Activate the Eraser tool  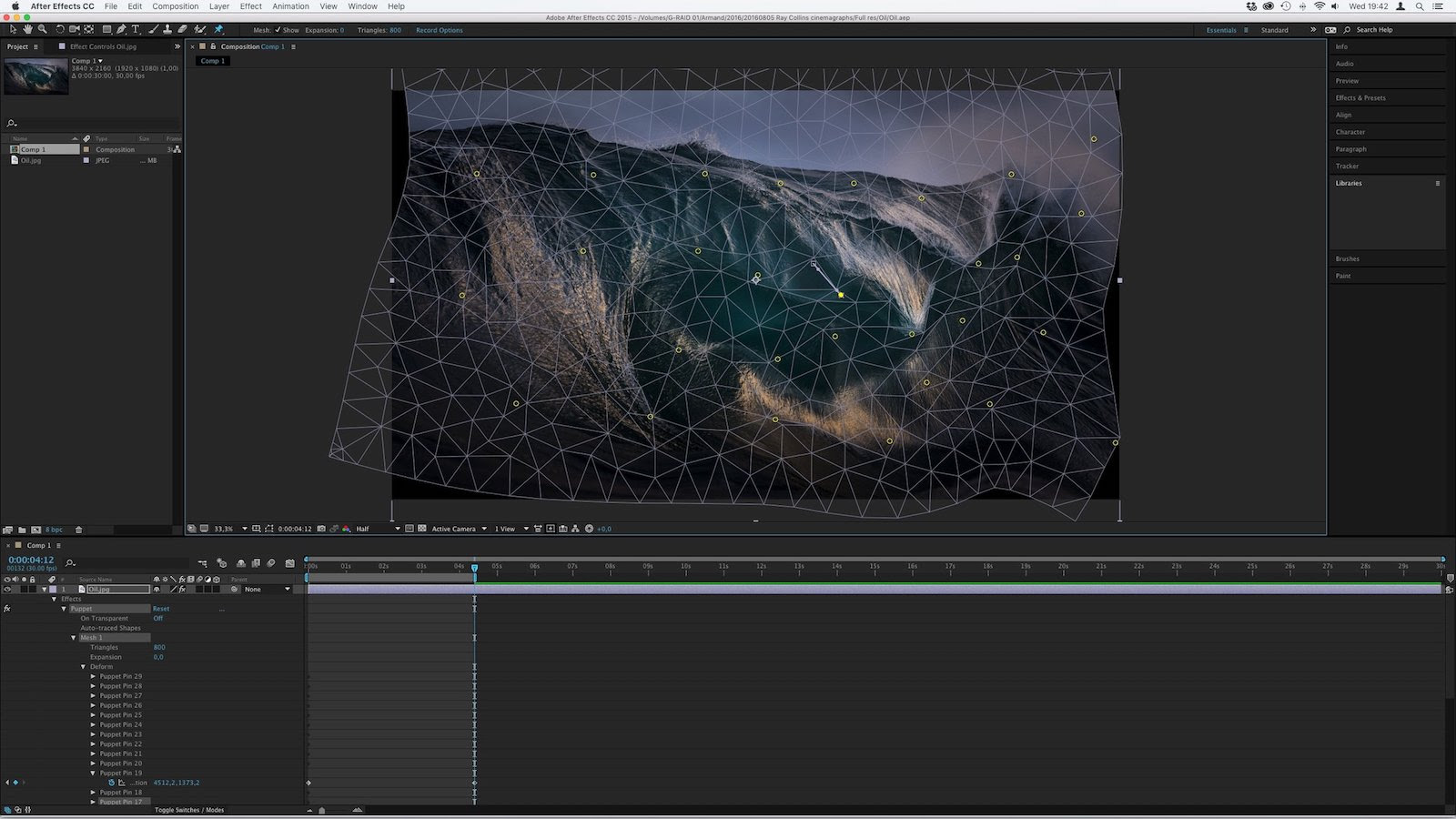(x=182, y=29)
